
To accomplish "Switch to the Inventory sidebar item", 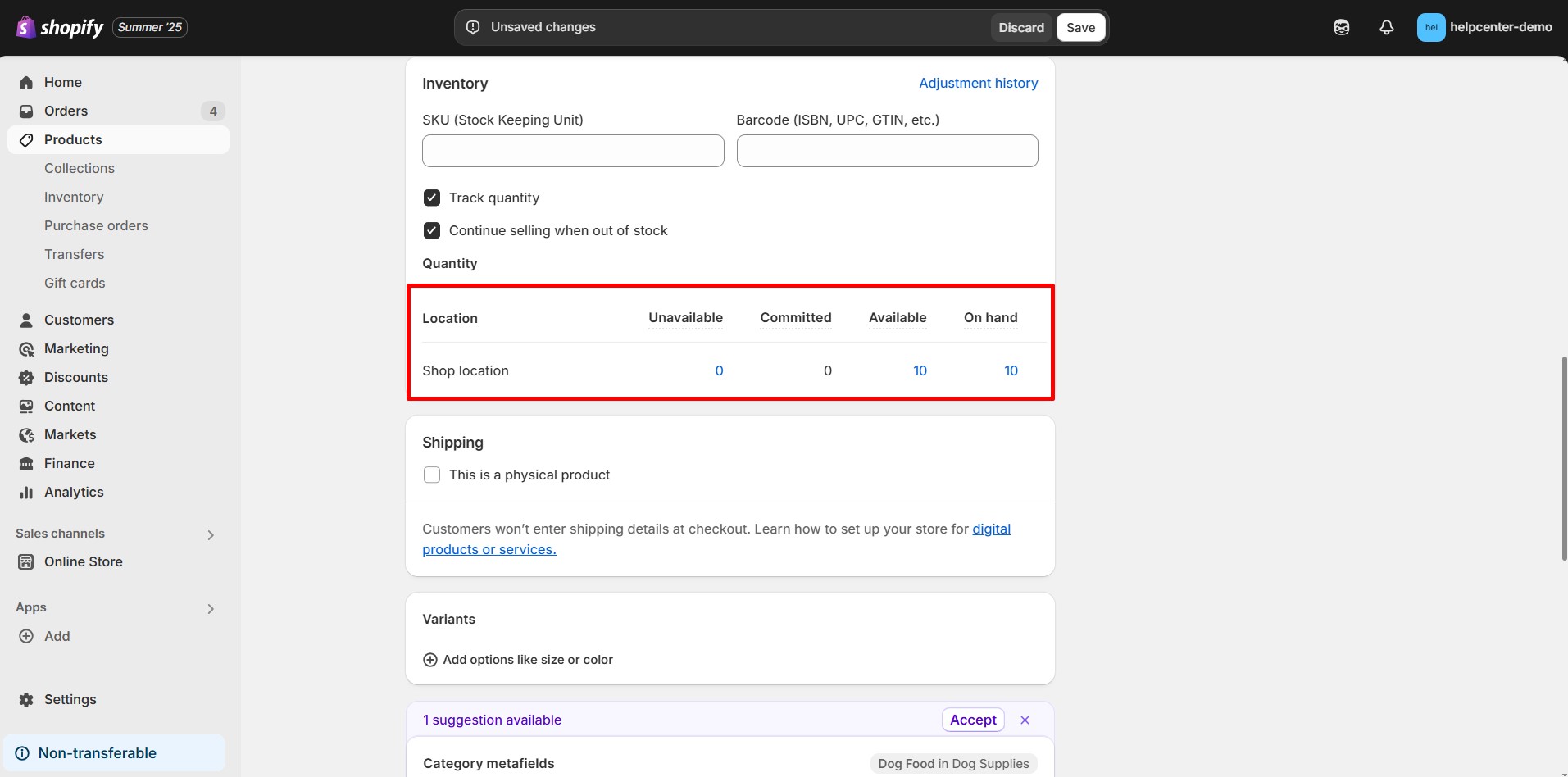I will pyautogui.click(x=74, y=197).
